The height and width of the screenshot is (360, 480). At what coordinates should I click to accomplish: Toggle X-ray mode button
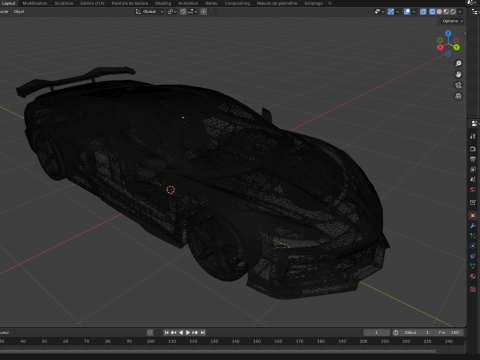[x=423, y=12]
